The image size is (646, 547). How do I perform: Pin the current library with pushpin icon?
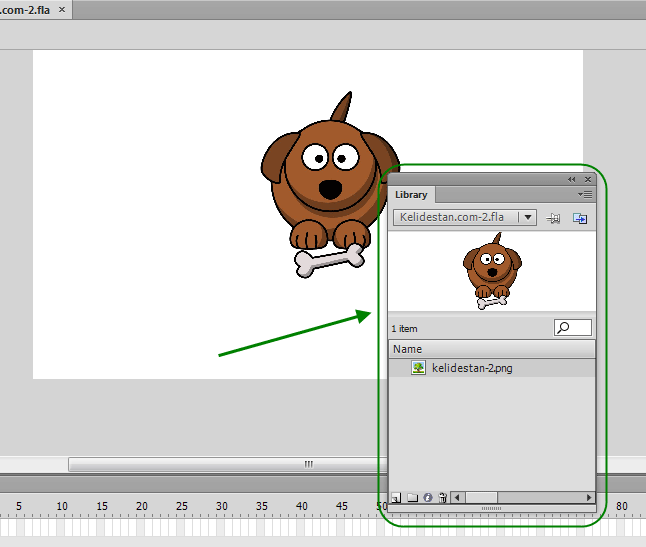click(x=553, y=218)
